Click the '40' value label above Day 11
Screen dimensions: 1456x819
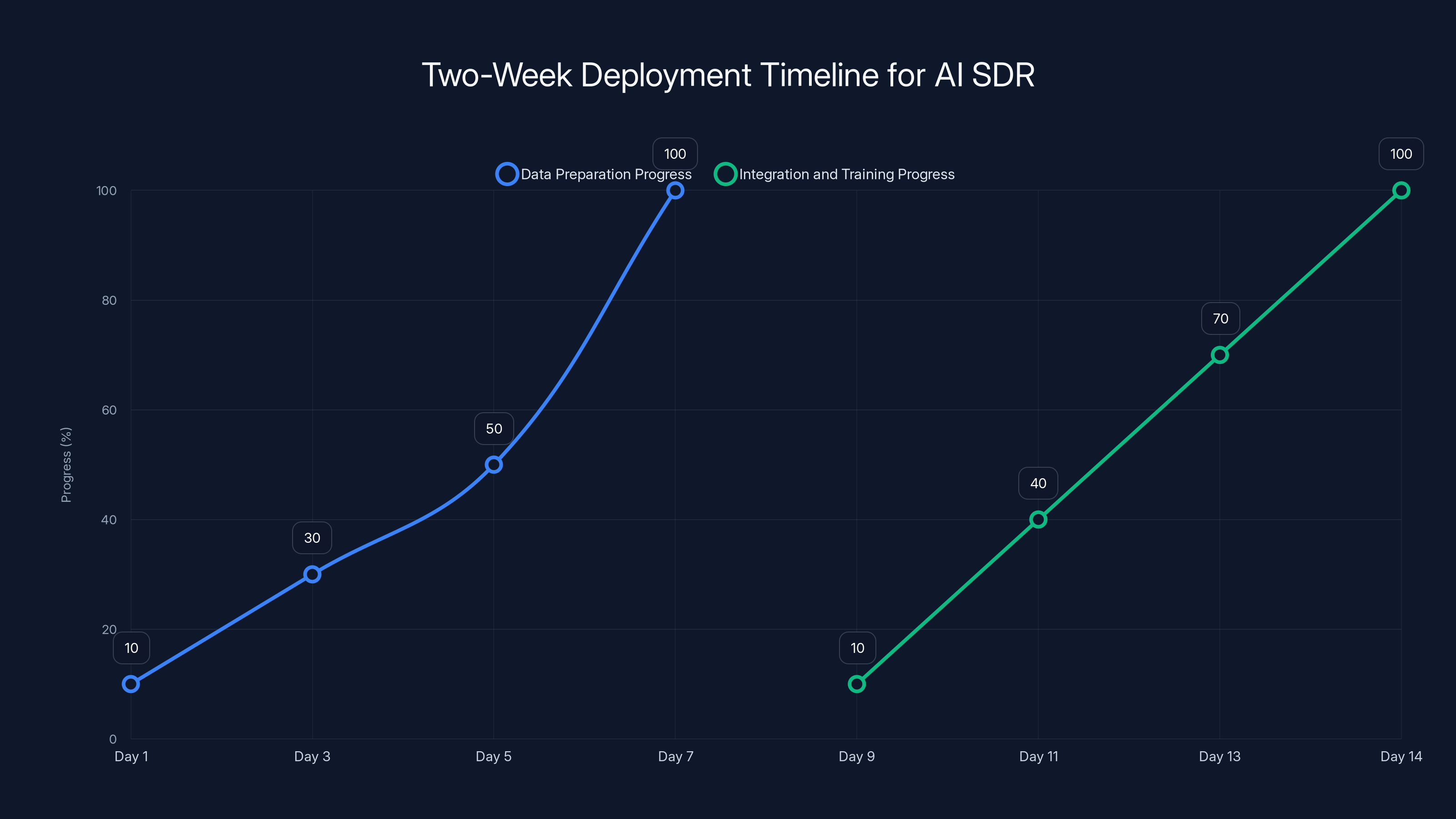click(1038, 483)
